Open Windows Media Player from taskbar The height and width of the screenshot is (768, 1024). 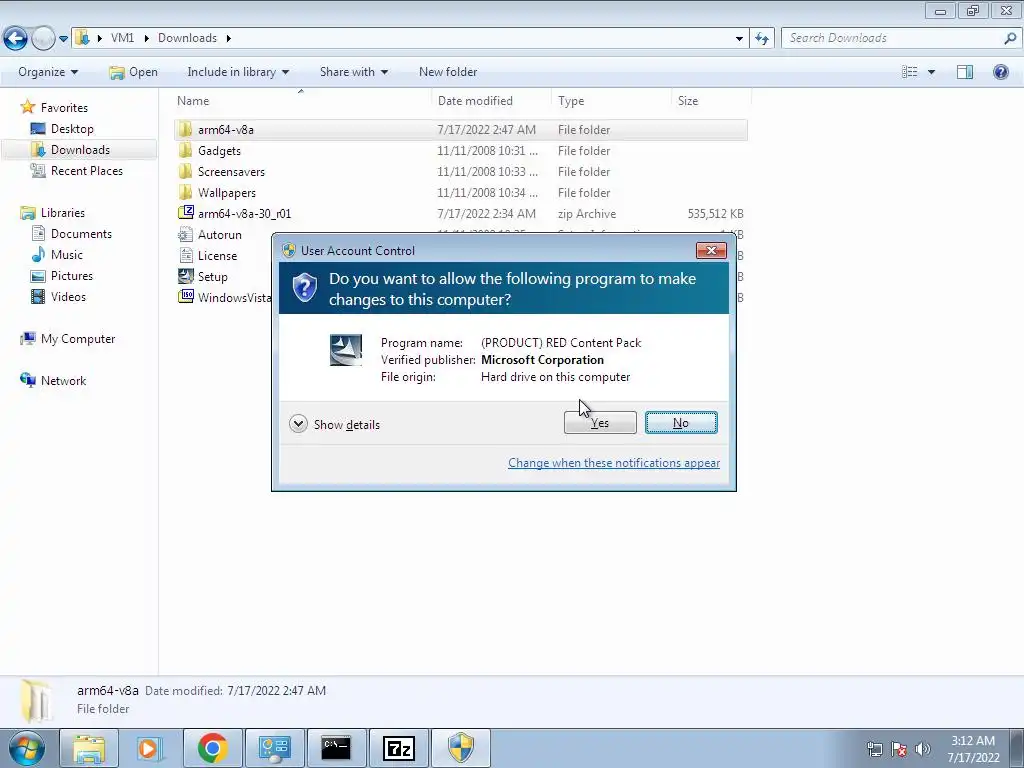pos(150,748)
